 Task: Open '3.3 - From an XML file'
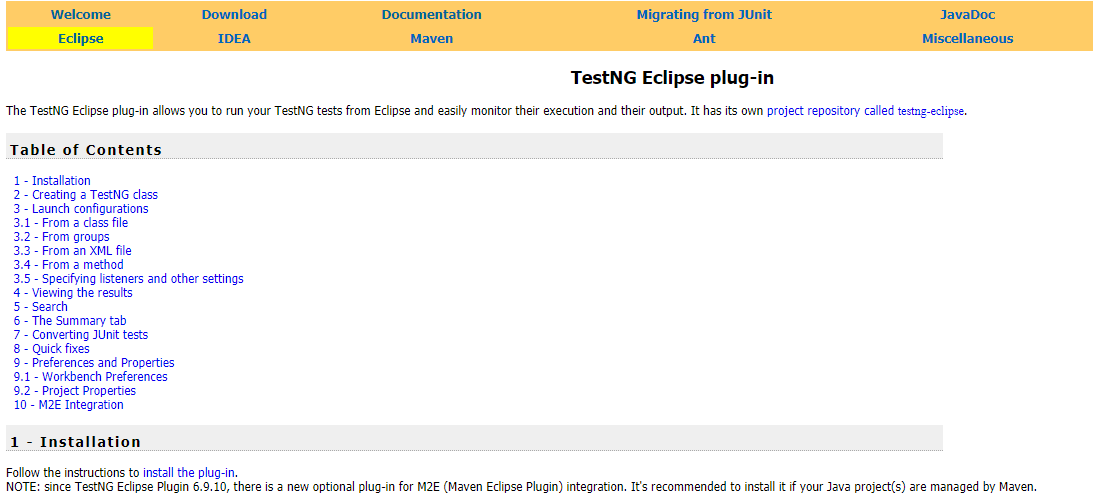coord(72,250)
